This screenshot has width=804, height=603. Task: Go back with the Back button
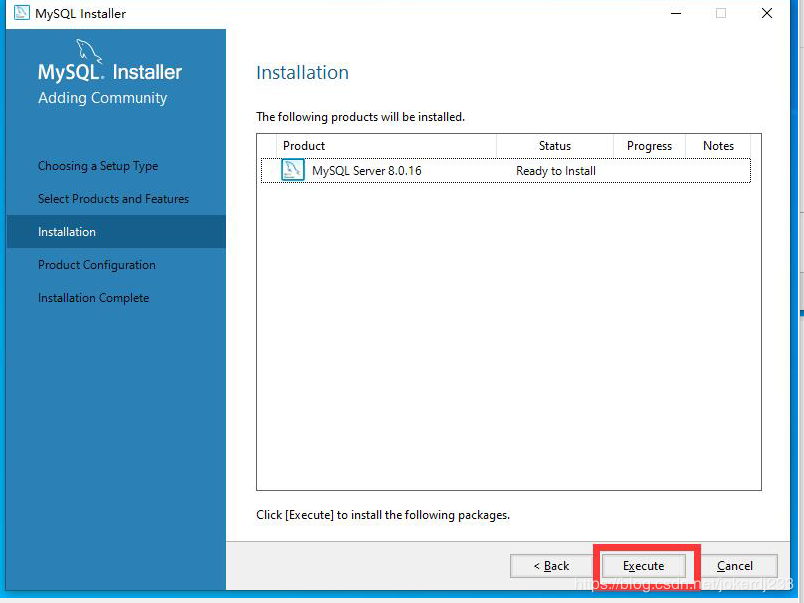tap(551, 566)
